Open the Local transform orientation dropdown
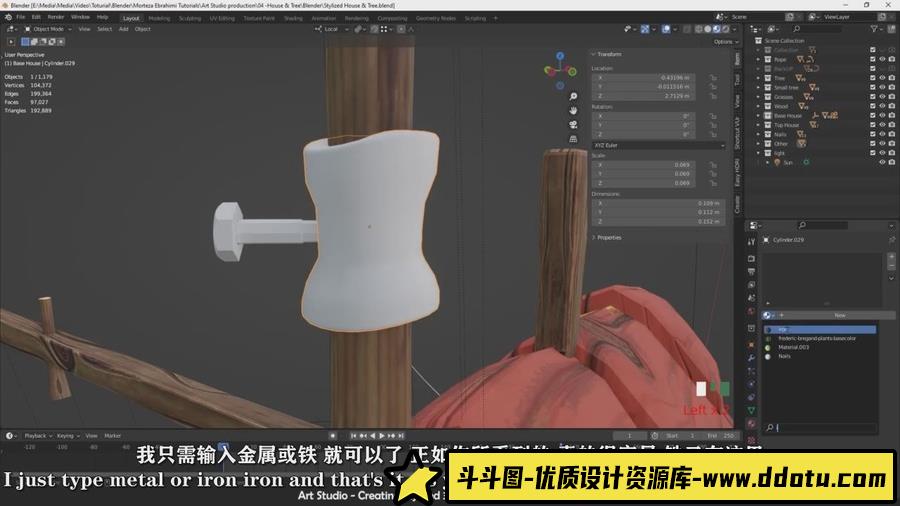The height and width of the screenshot is (506, 900). (332, 29)
